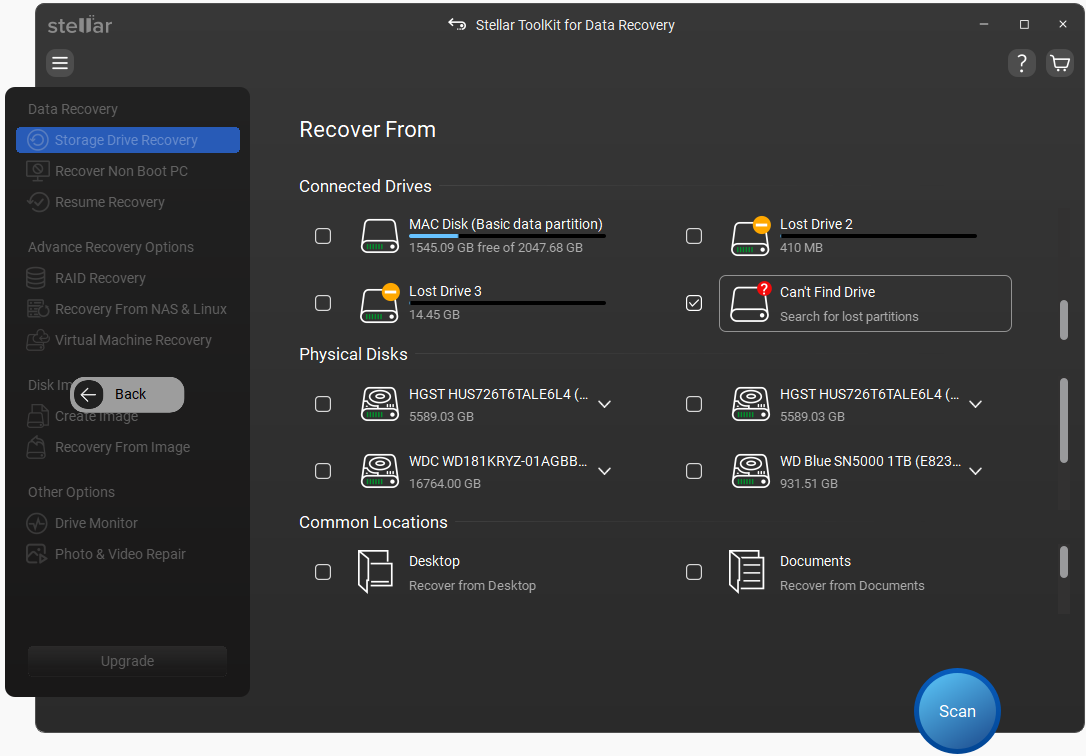Check the Documents location checkbox

click(x=694, y=572)
